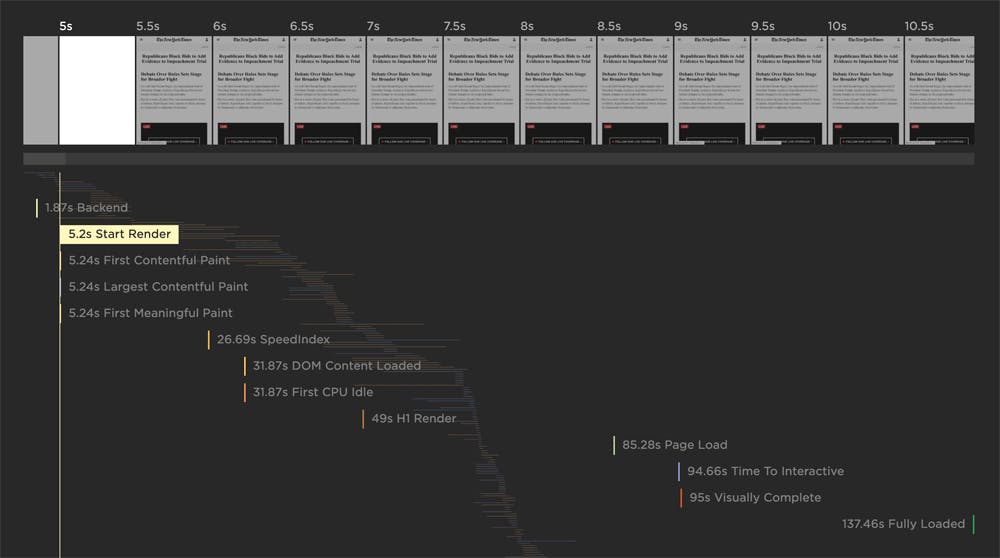Select the blank white filmstrip frame at 5s
The image size is (1000, 558).
96,91
